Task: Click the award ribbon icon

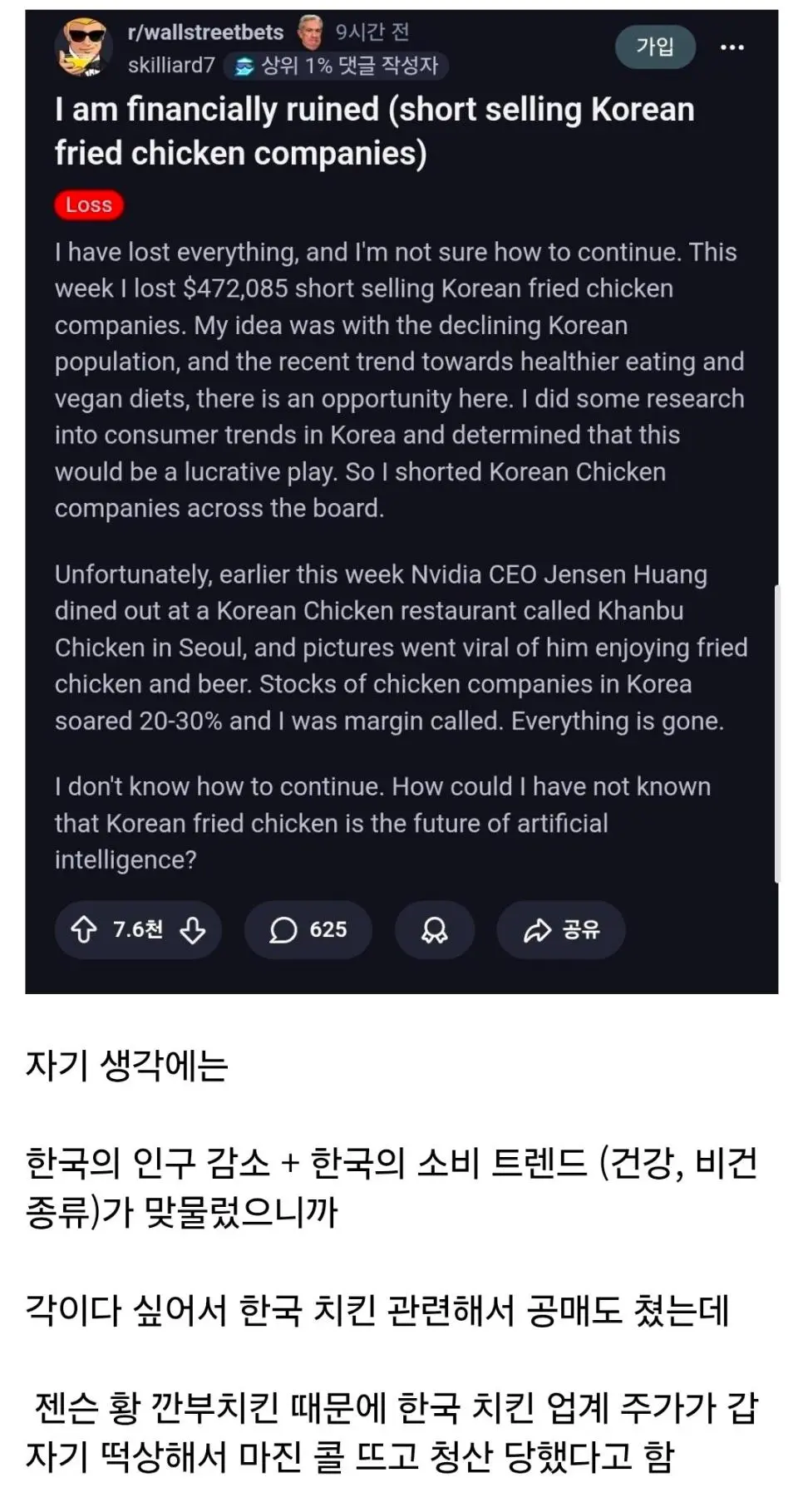Action: [435, 929]
